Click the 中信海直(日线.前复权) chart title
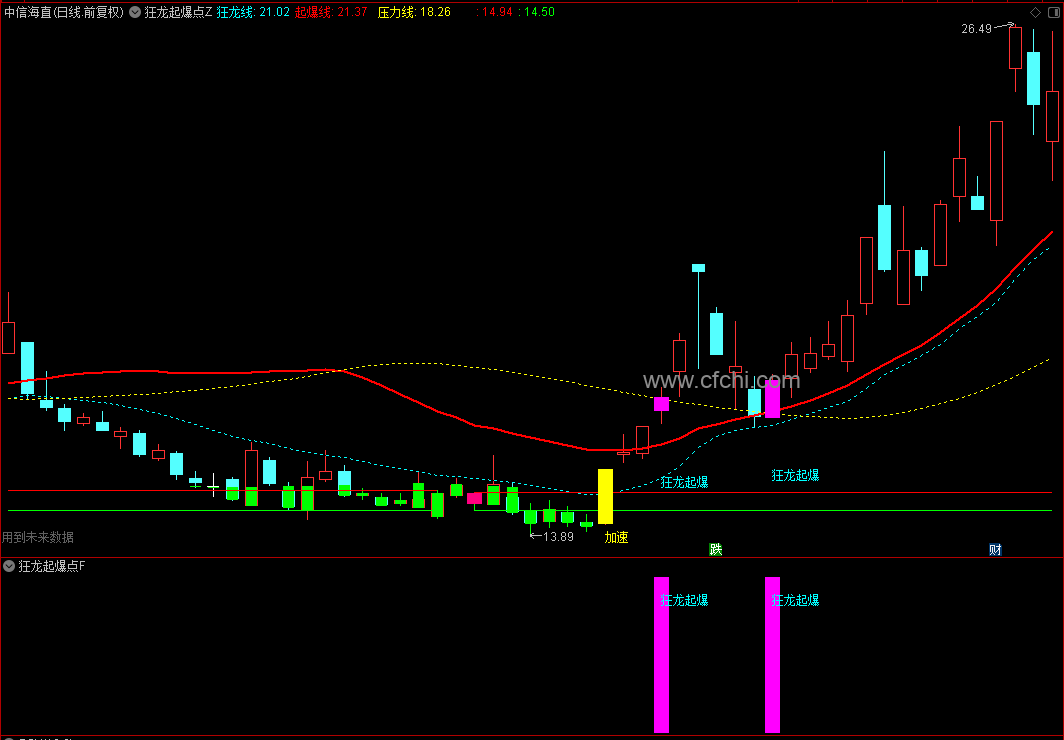 64,12
